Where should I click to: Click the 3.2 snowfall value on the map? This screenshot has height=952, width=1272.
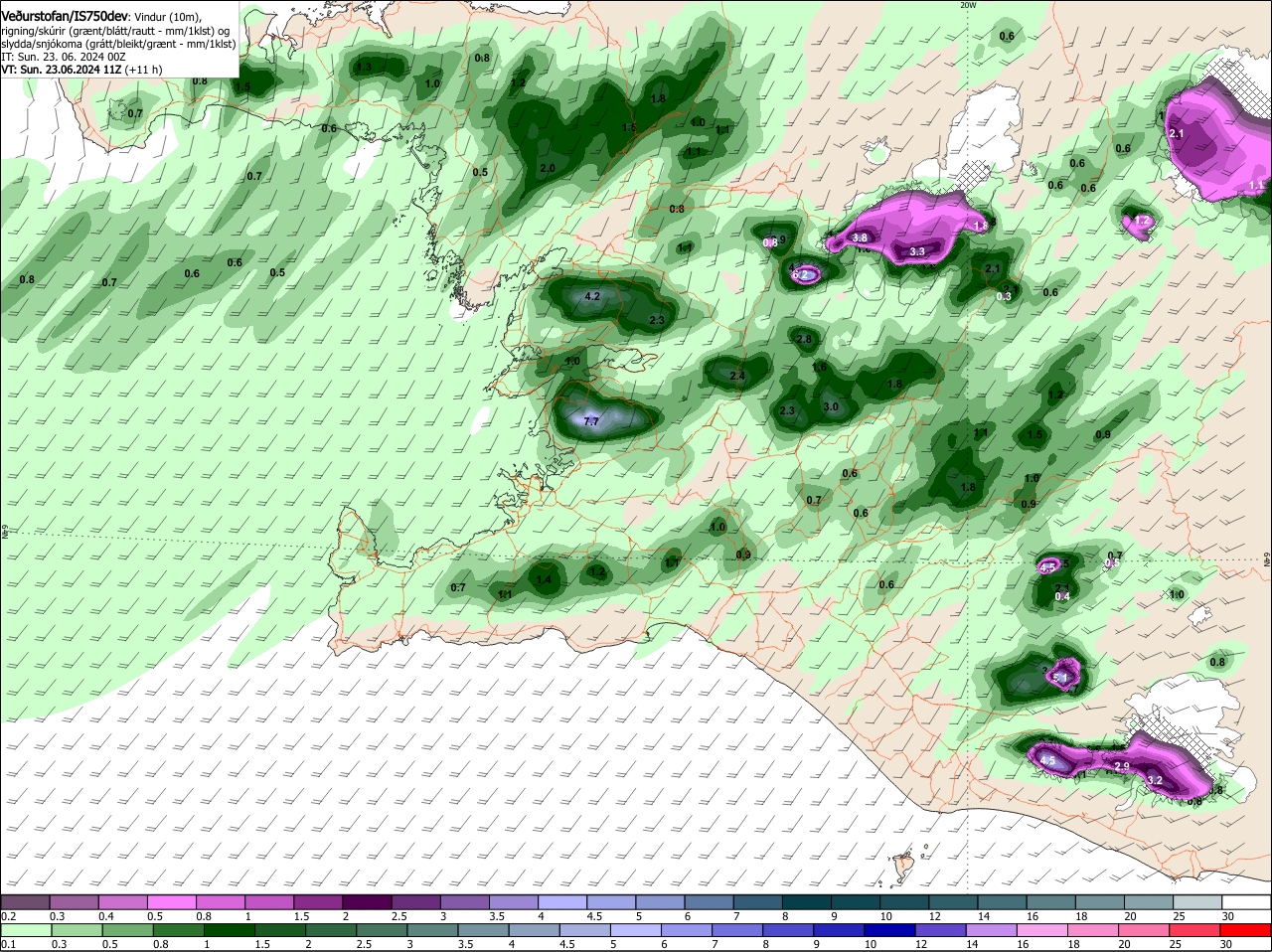(x=1155, y=781)
